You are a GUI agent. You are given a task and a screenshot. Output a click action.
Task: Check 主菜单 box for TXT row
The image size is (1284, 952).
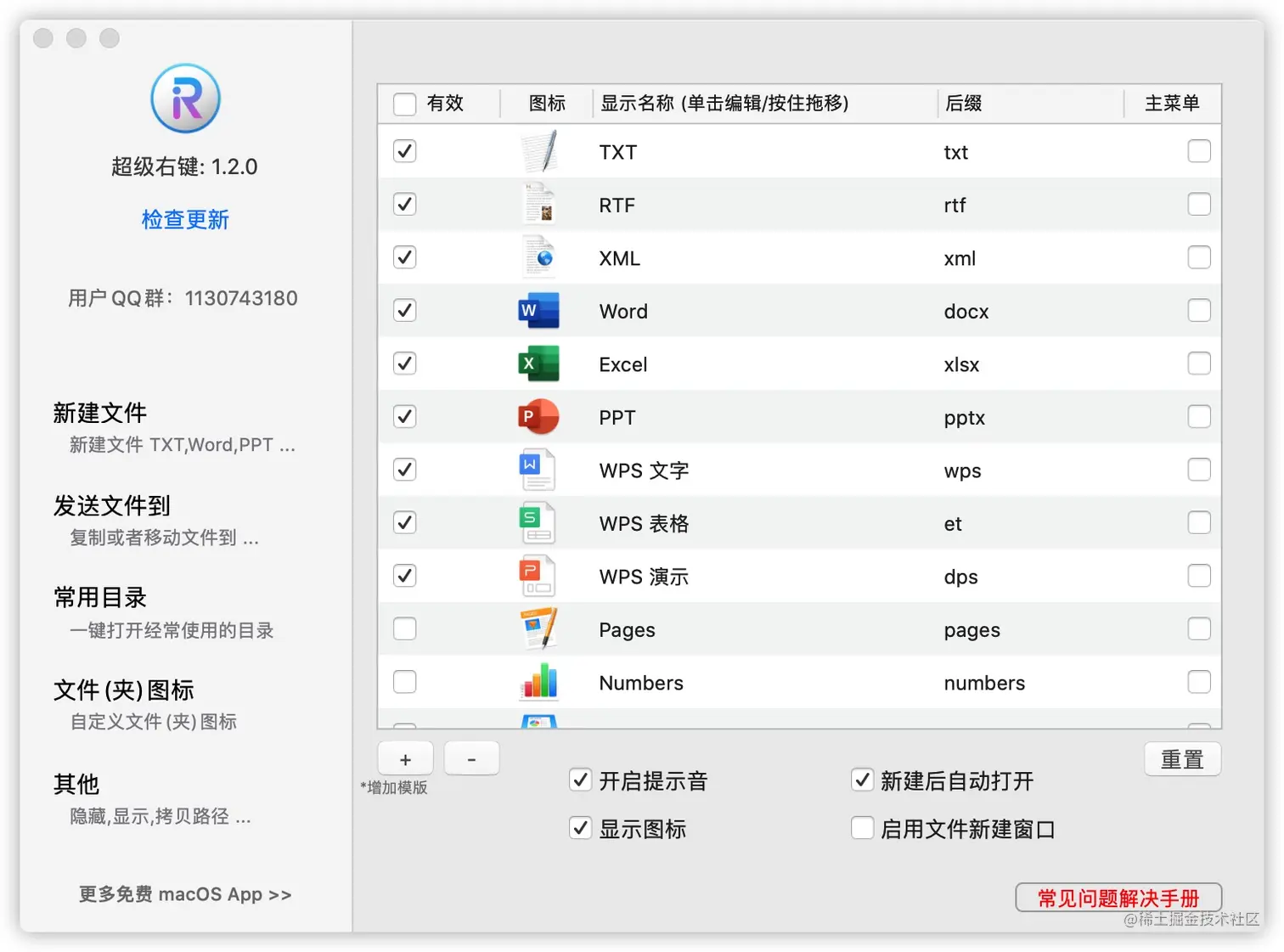point(1199,151)
